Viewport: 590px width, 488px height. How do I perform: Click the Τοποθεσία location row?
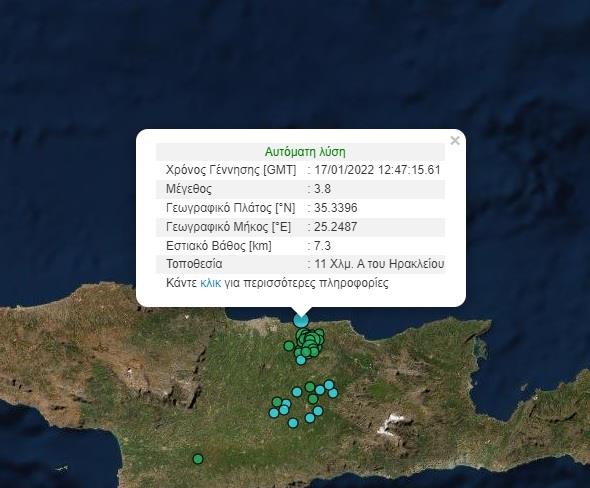coord(300,264)
